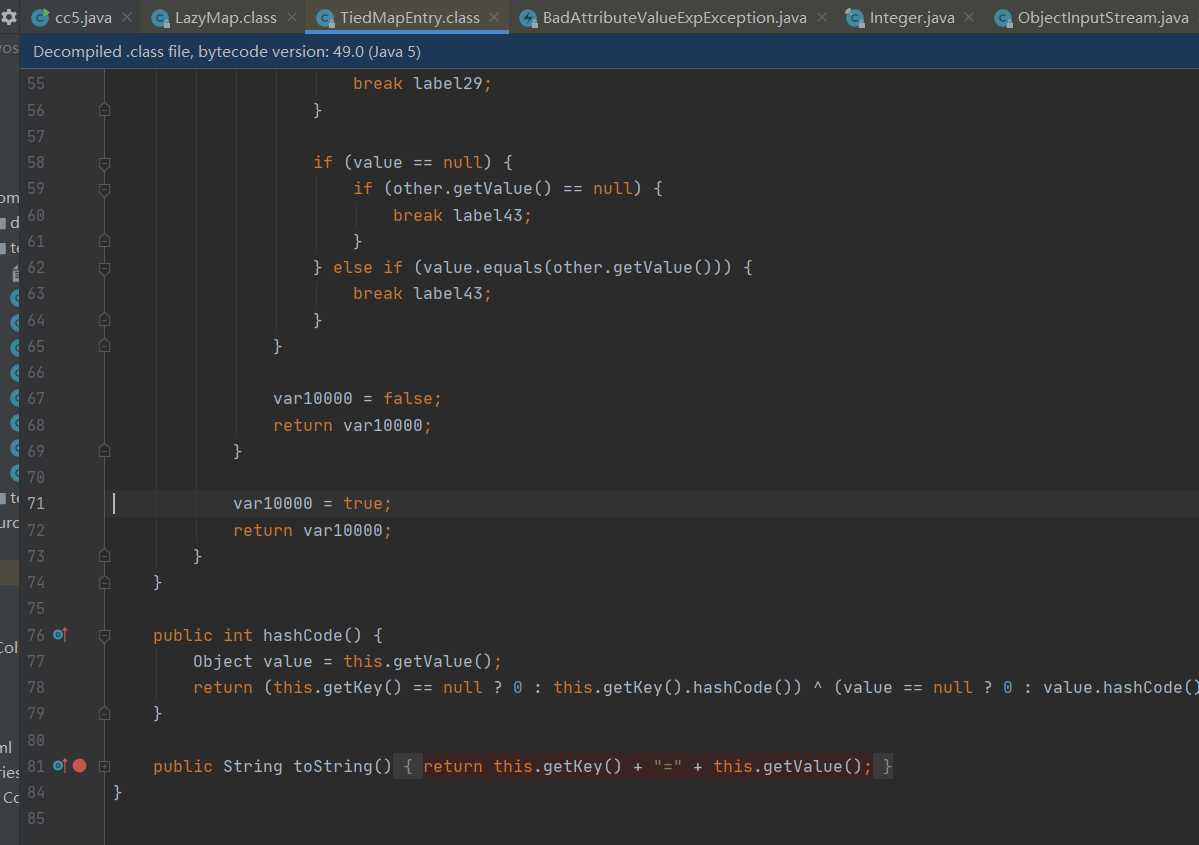Image resolution: width=1199 pixels, height=845 pixels.
Task: Click fold end marker on line 69
Action: tap(105, 451)
